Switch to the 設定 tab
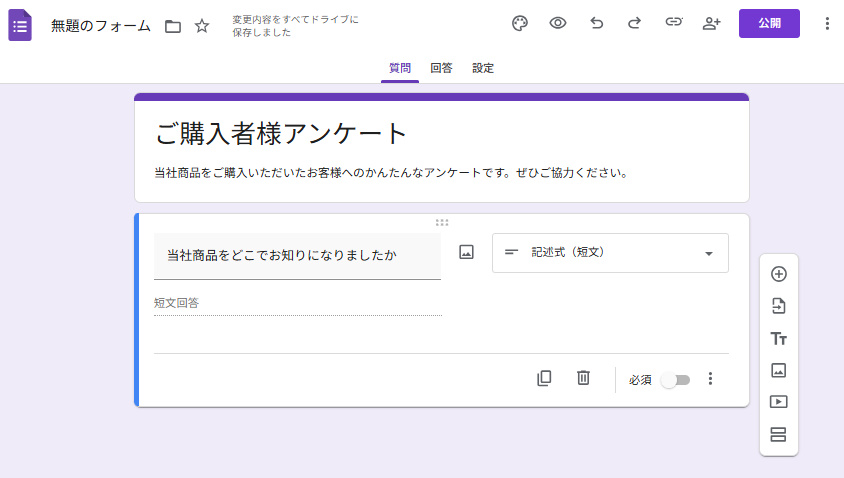Screen dimensions: 844x478 (483, 68)
